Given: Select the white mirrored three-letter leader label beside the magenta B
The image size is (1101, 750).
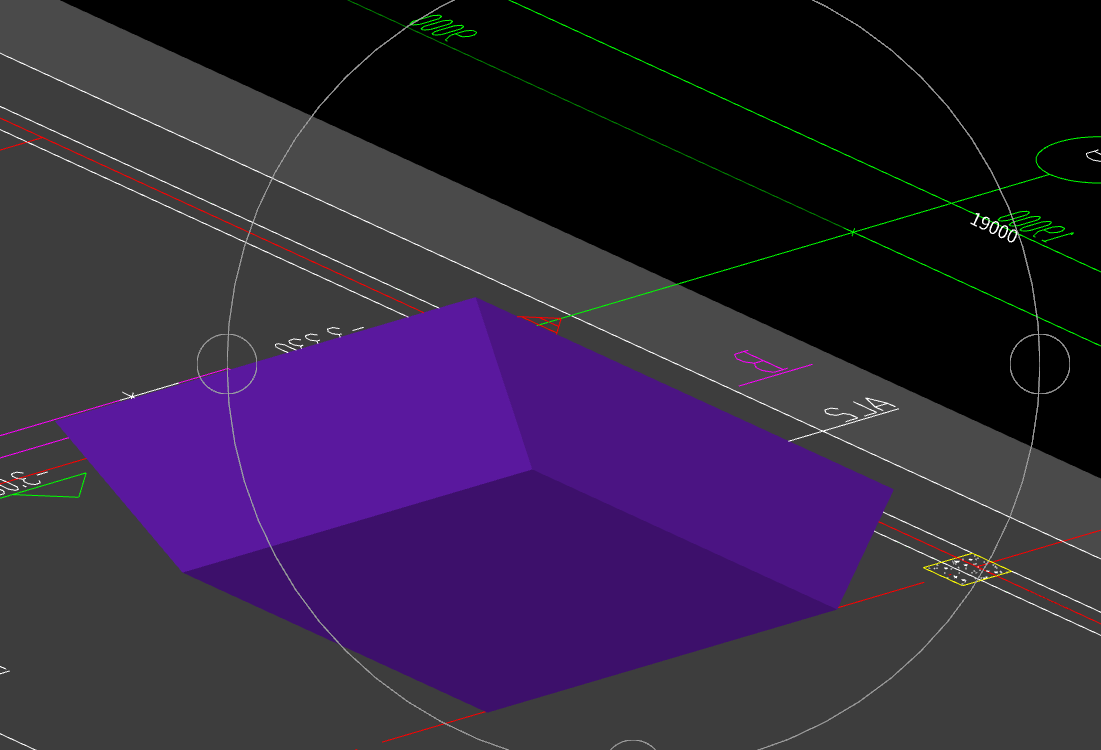Looking at the screenshot, I should click(859, 409).
